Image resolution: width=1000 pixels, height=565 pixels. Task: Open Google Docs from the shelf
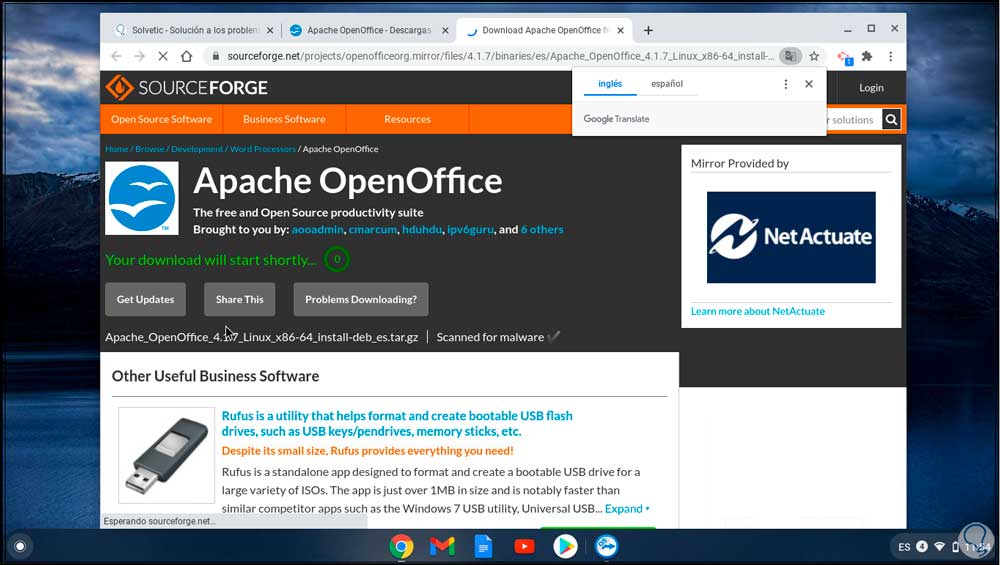click(x=483, y=547)
